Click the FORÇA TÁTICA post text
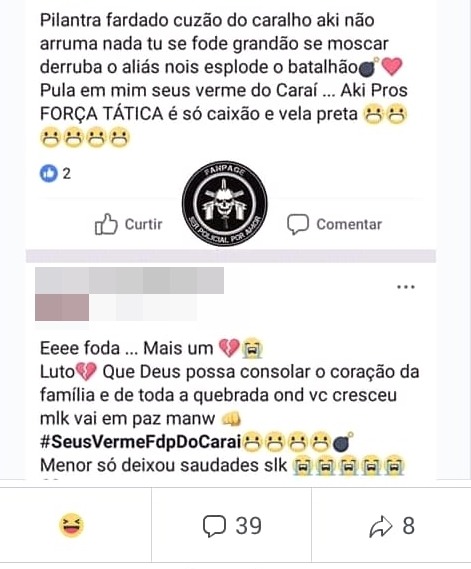The image size is (471, 569). click(x=101, y=114)
